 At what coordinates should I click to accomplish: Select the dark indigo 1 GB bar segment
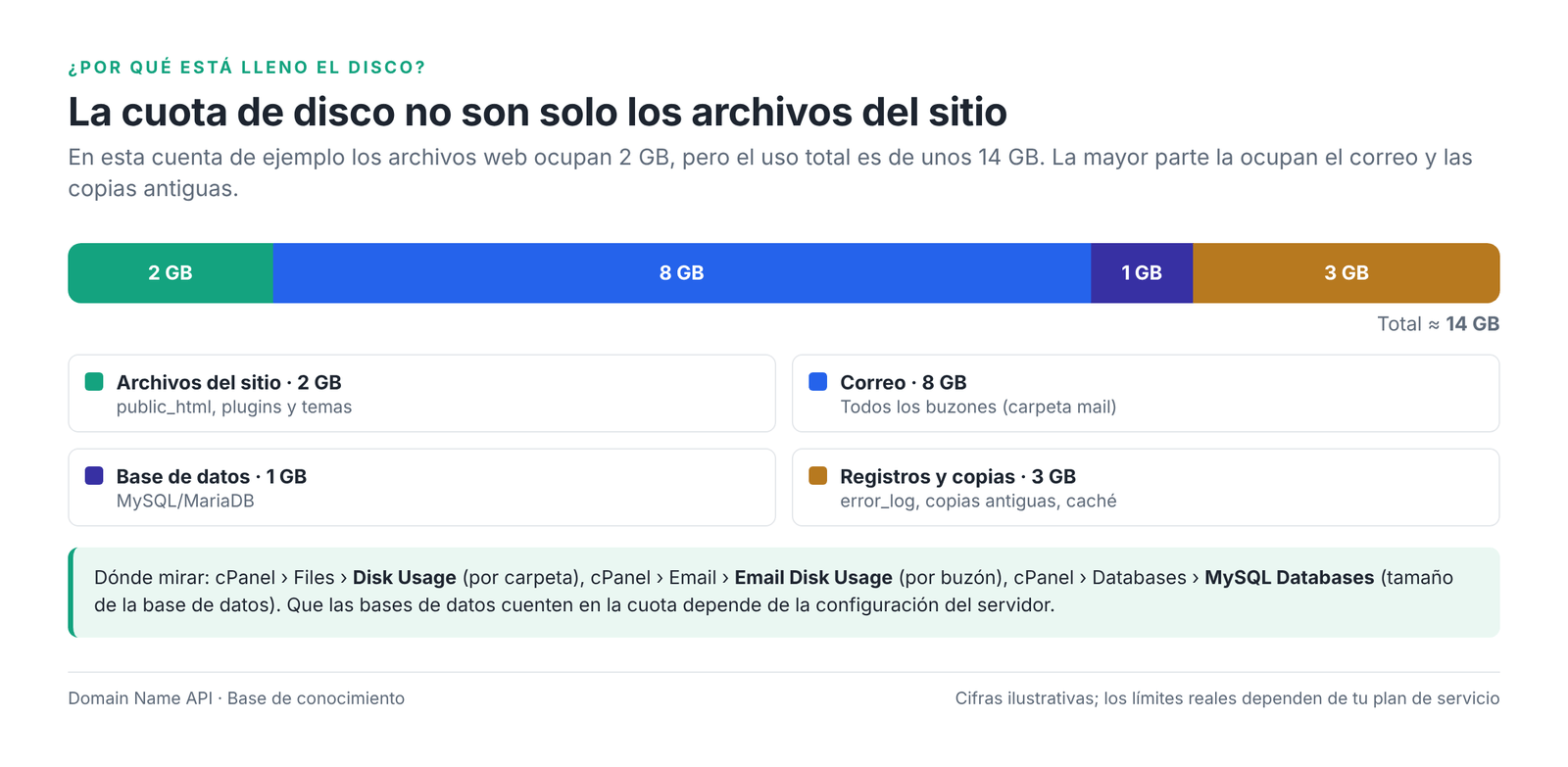click(x=1142, y=273)
